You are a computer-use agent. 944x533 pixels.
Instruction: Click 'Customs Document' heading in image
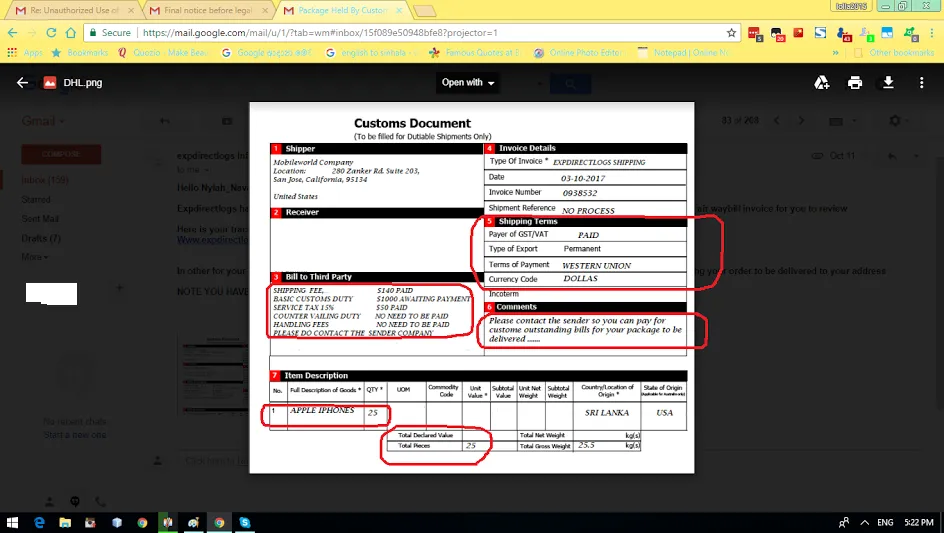click(412, 123)
